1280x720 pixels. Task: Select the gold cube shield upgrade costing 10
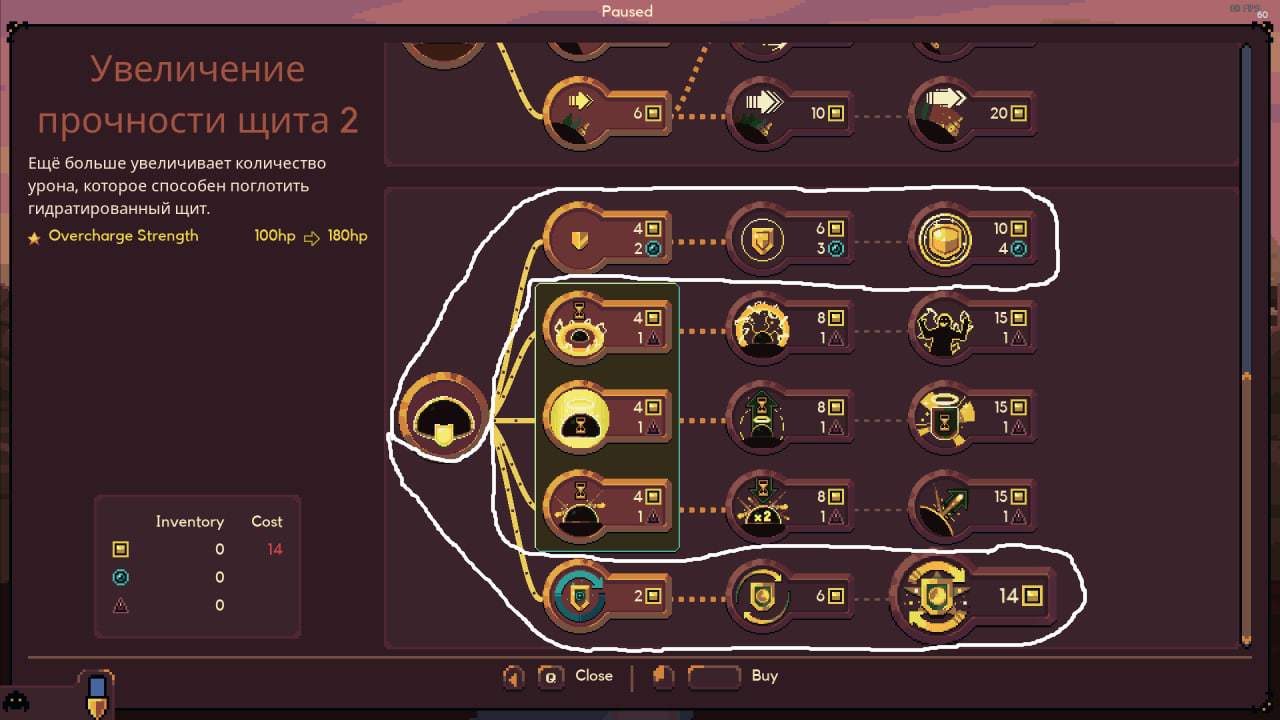[x=973, y=240]
